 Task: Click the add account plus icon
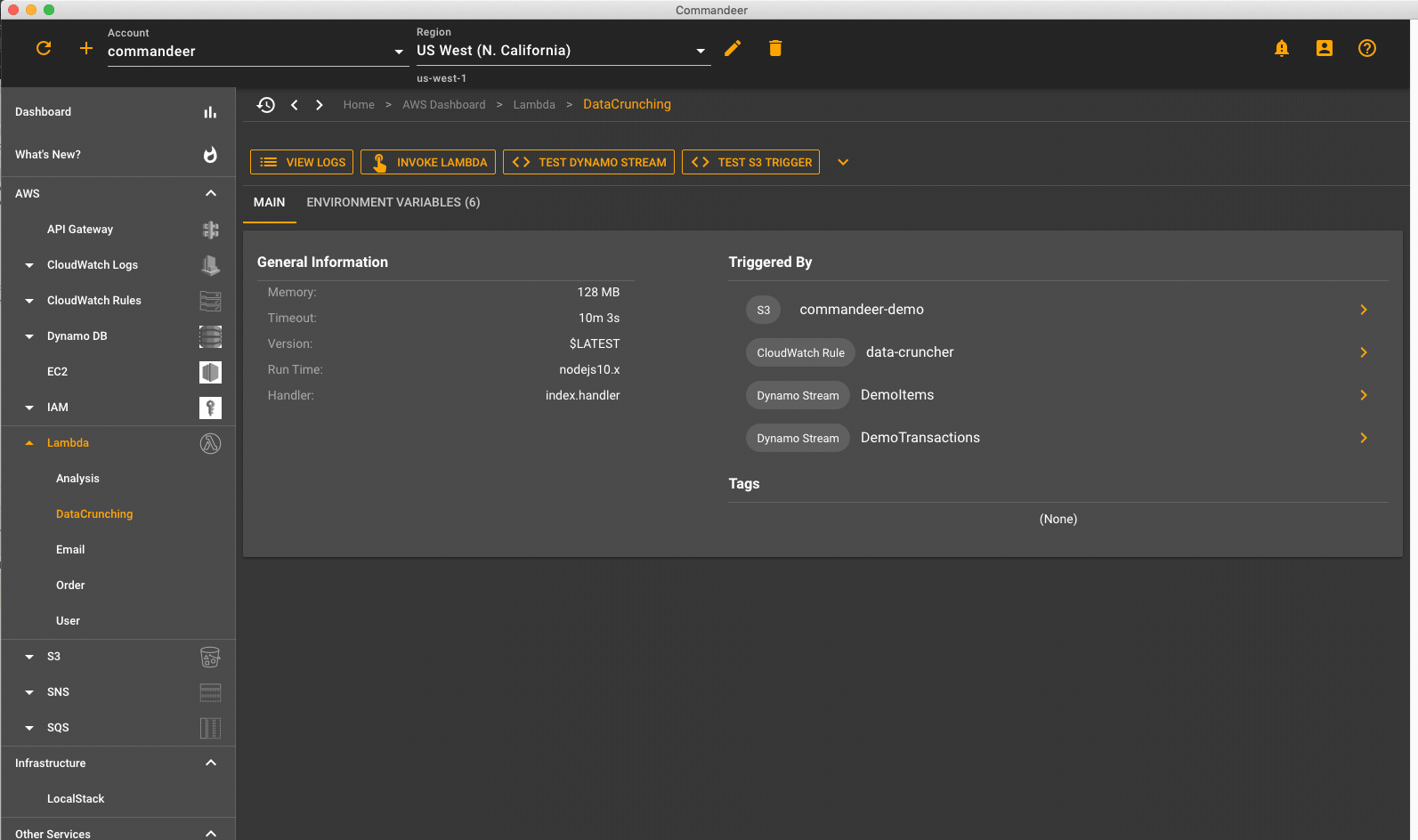pyautogui.click(x=86, y=48)
